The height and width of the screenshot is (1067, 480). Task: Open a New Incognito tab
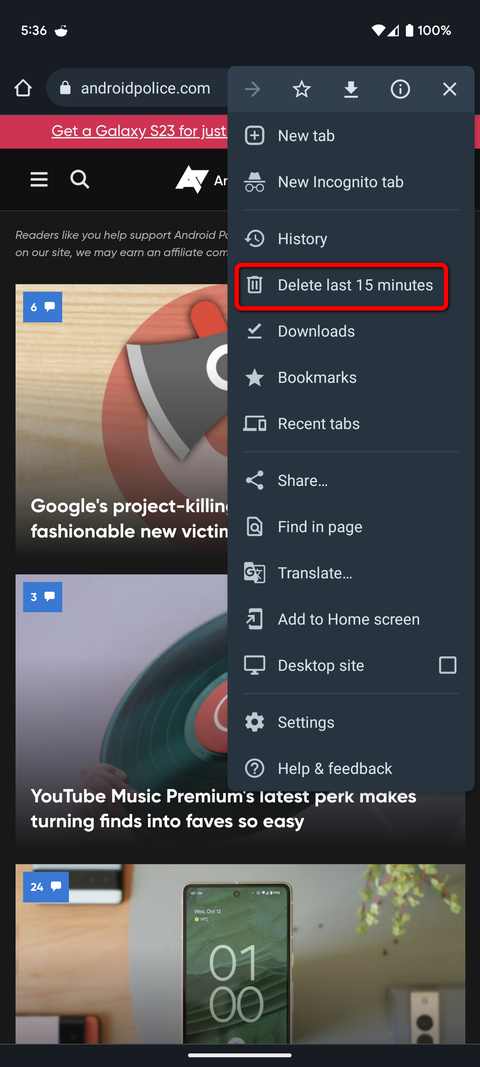point(351,182)
